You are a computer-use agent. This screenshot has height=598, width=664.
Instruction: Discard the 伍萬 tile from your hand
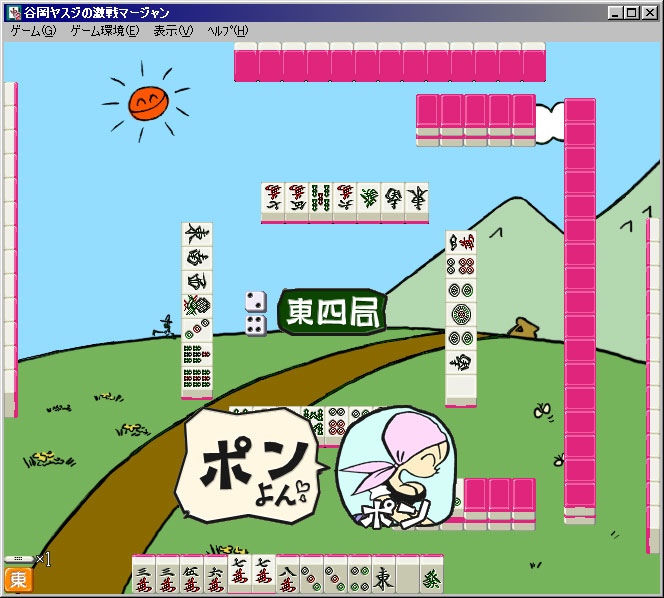[x=191, y=576]
